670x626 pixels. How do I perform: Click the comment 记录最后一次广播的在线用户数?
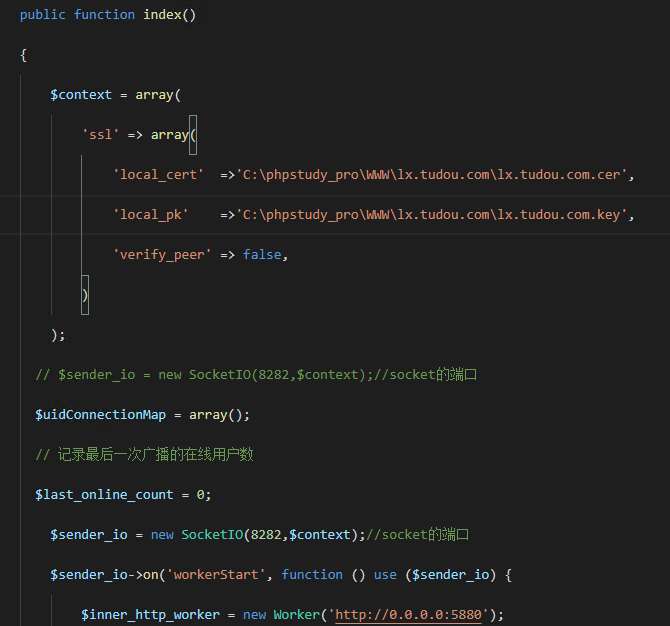click(144, 455)
